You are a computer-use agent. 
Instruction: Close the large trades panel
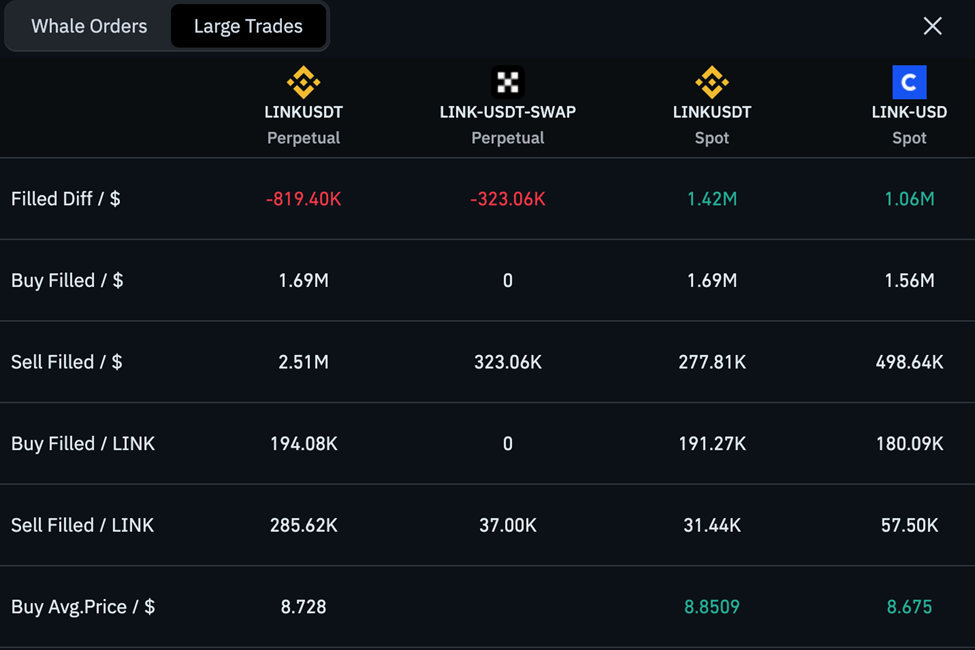tap(932, 26)
